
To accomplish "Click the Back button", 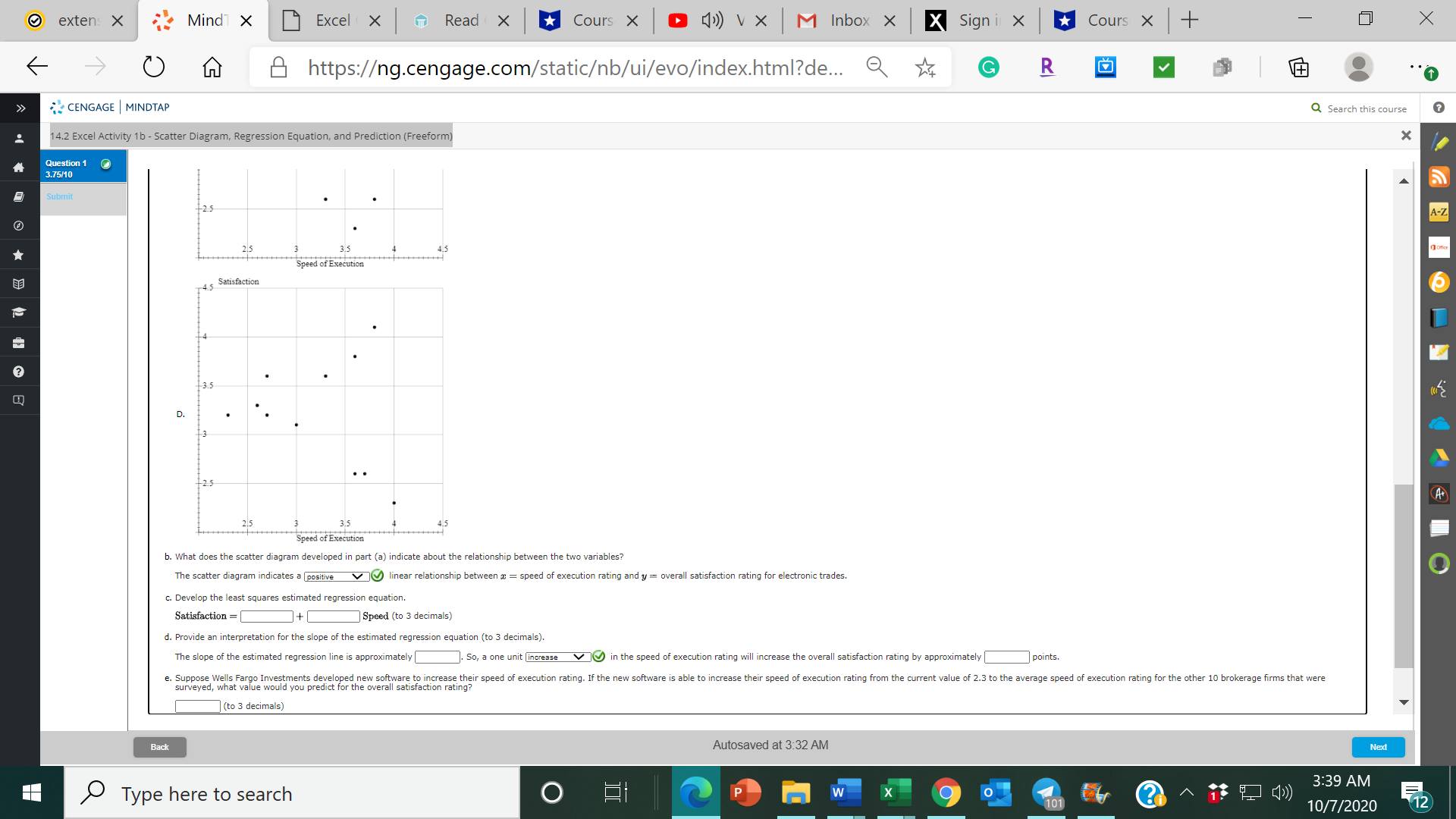I will click(x=159, y=747).
